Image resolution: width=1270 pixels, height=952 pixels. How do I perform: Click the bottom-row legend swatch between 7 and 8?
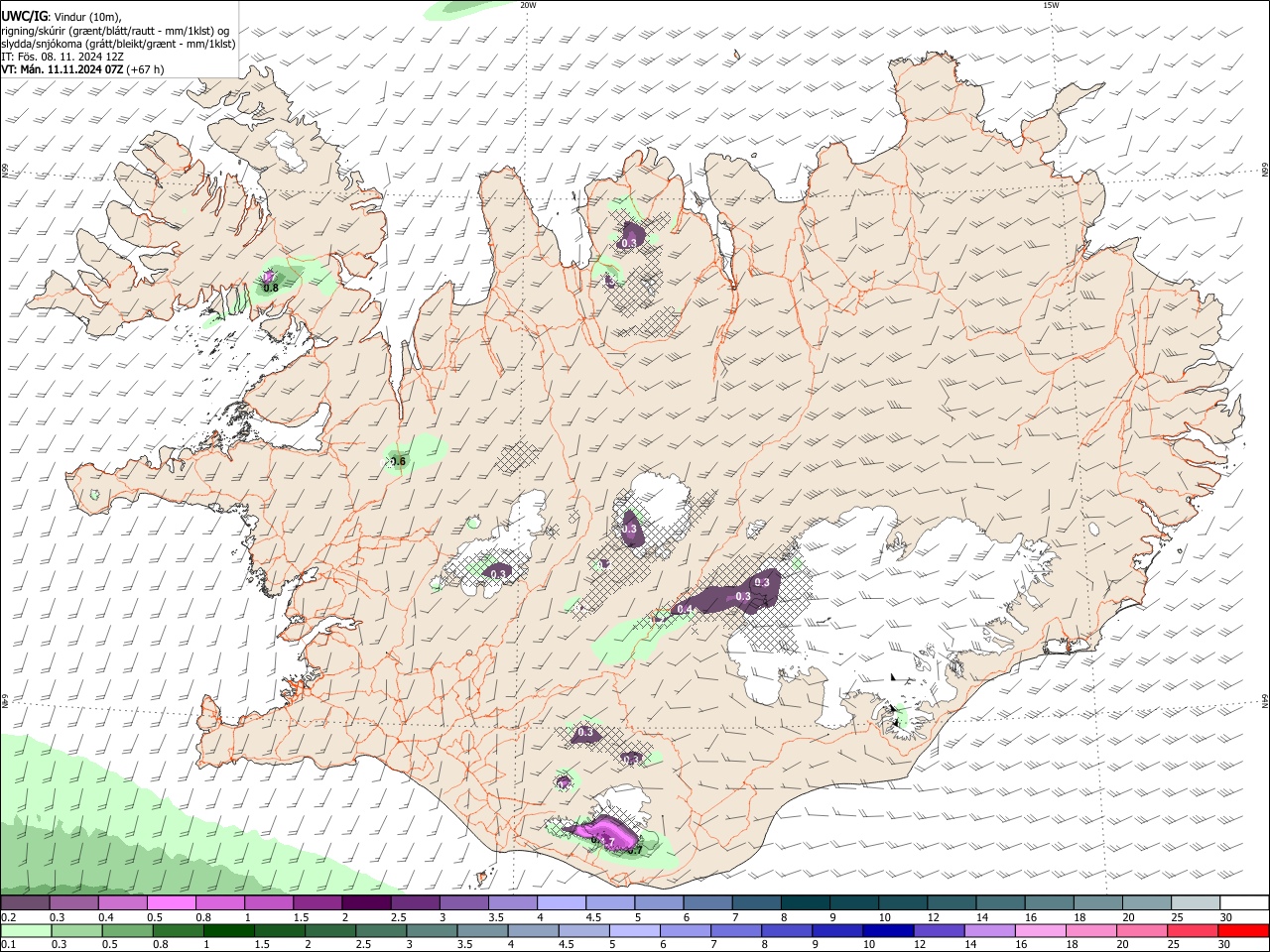coord(736,931)
